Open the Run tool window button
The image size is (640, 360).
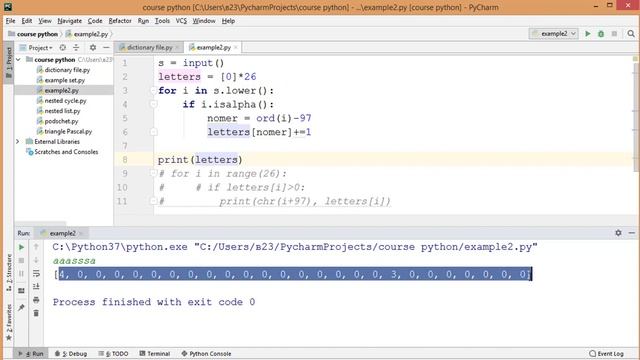31,353
